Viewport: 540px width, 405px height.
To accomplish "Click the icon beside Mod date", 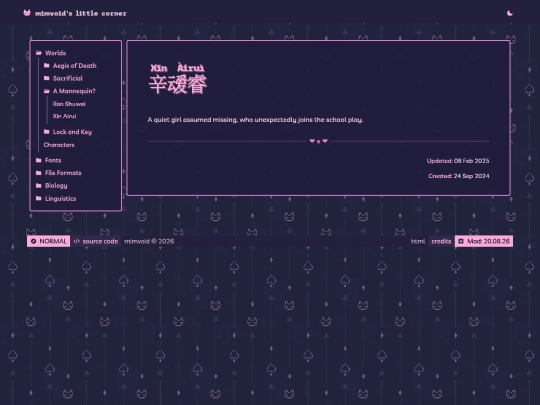I will point(461,241).
